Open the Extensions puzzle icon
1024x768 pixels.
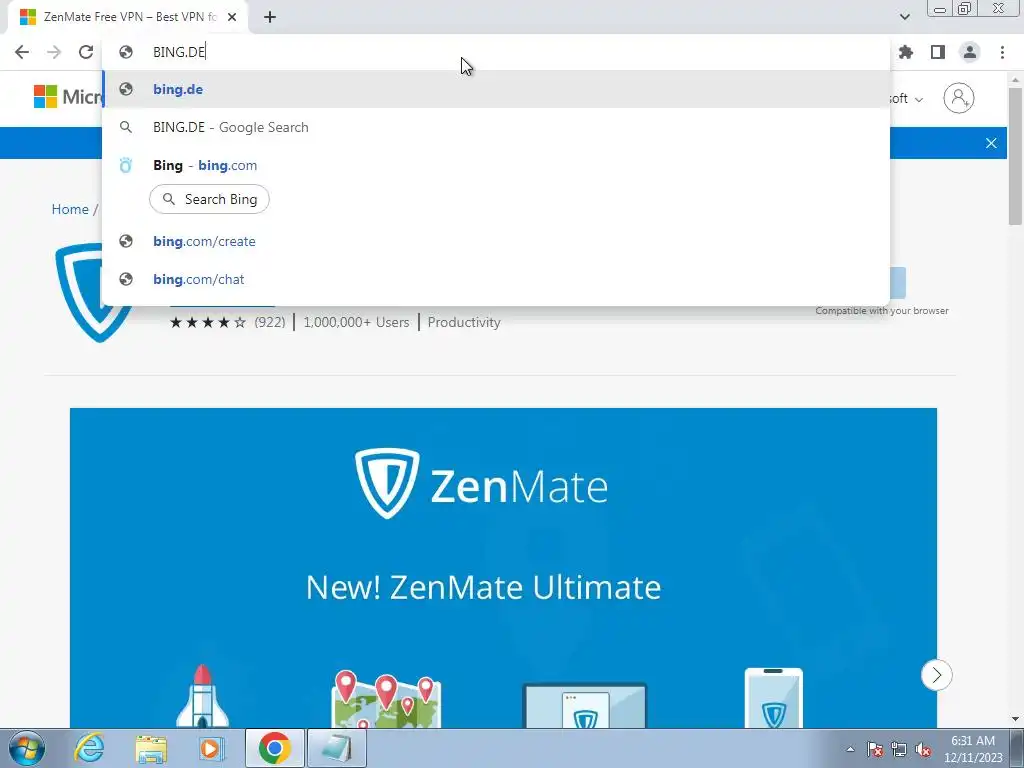pyautogui.click(x=906, y=52)
